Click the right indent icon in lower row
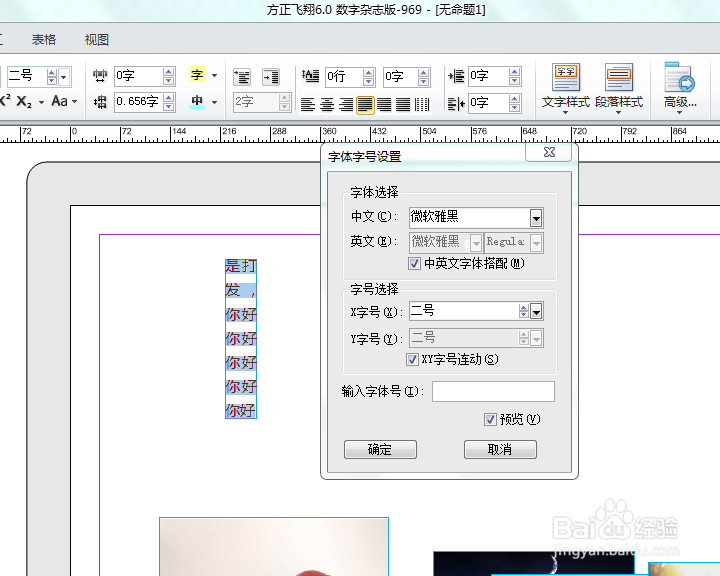720x576 pixels. pos(456,104)
